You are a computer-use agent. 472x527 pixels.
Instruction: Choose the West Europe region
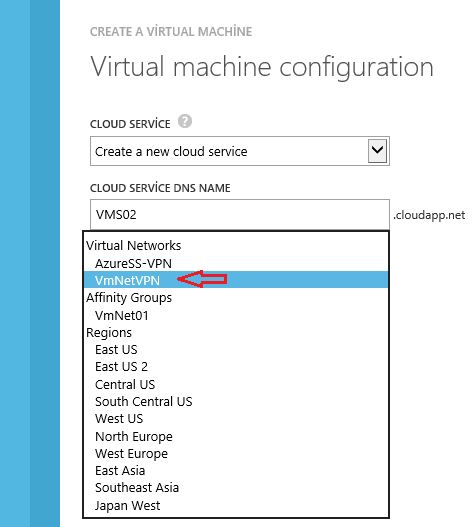(236, 453)
